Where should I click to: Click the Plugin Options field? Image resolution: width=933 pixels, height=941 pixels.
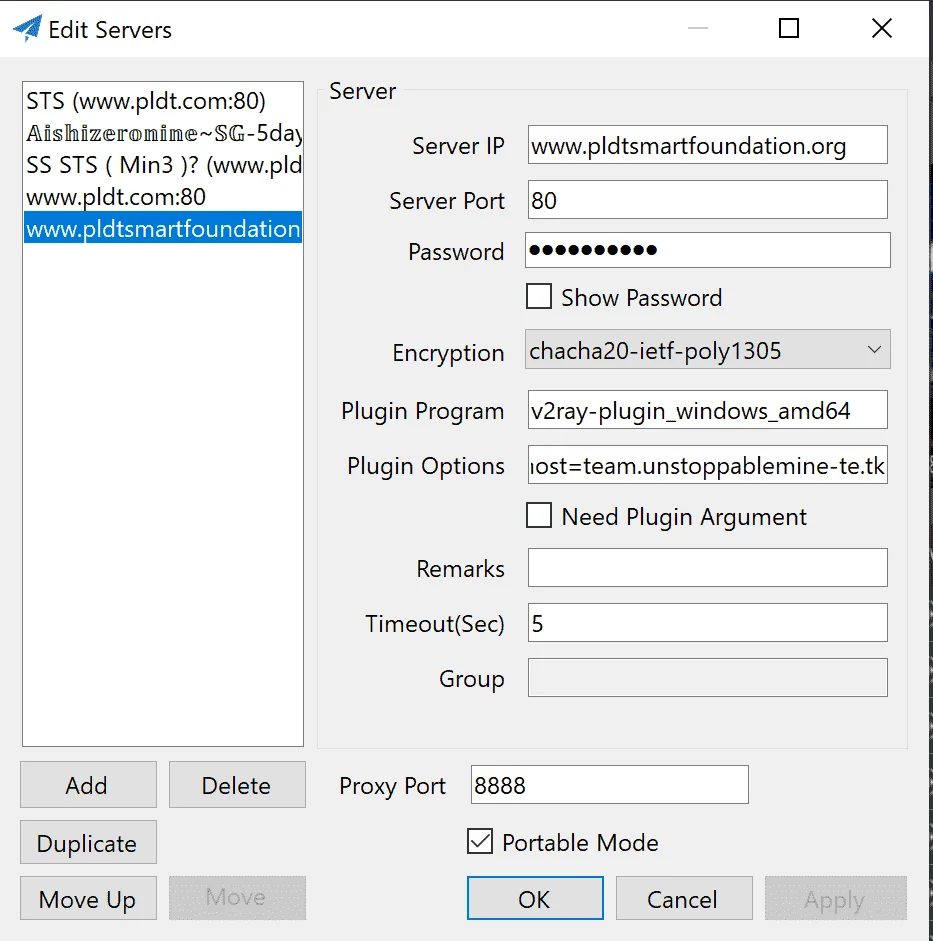(707, 464)
